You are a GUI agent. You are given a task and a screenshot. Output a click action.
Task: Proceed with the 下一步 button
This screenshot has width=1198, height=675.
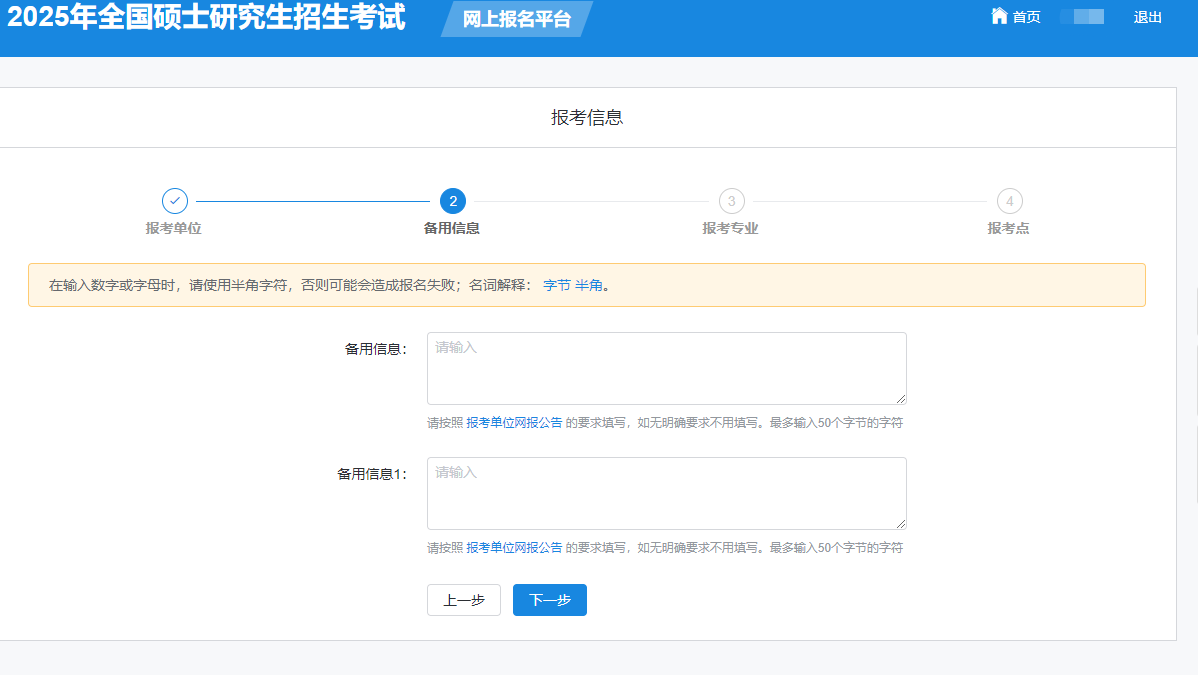pyautogui.click(x=550, y=600)
